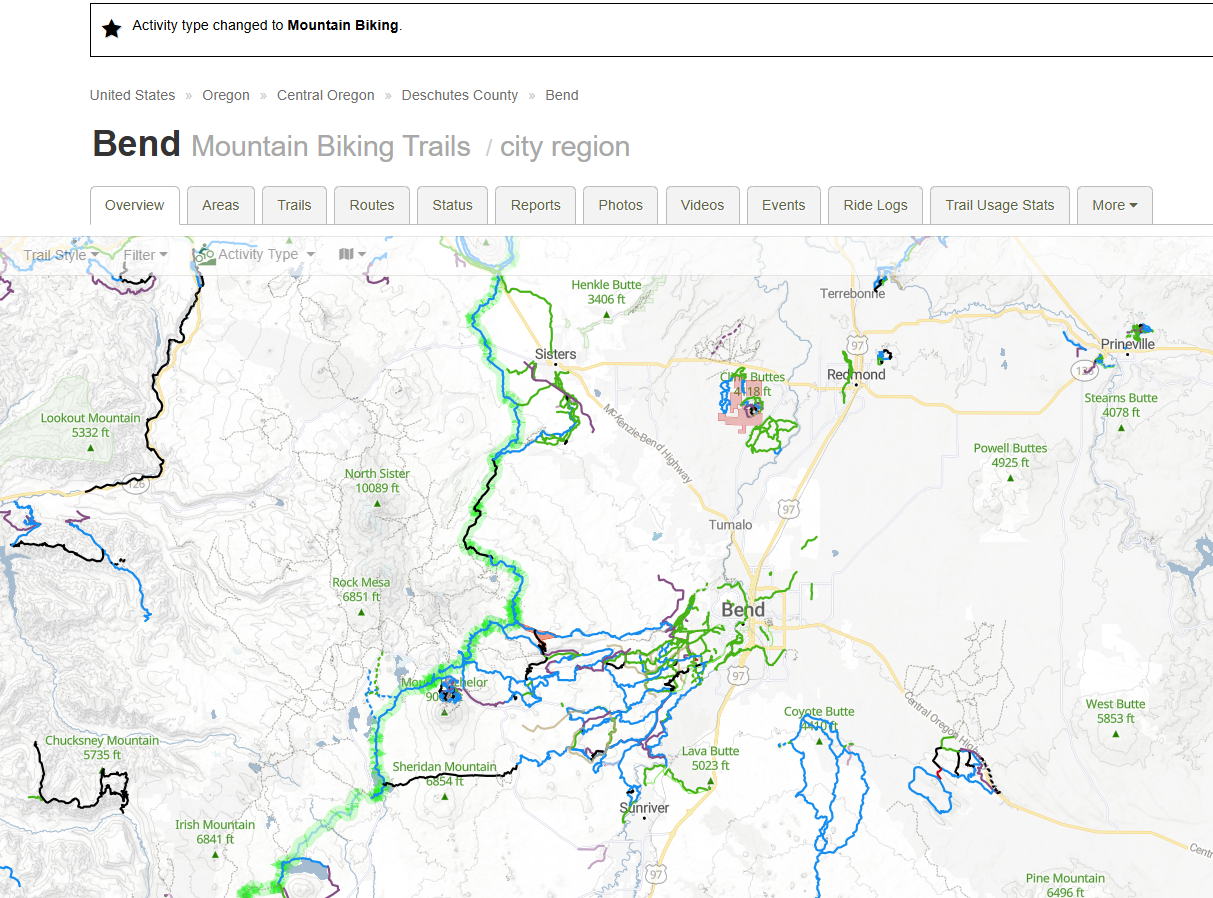The width and height of the screenshot is (1213, 898).
Task: Click the Bend breadcrumb link
Action: [x=562, y=95]
